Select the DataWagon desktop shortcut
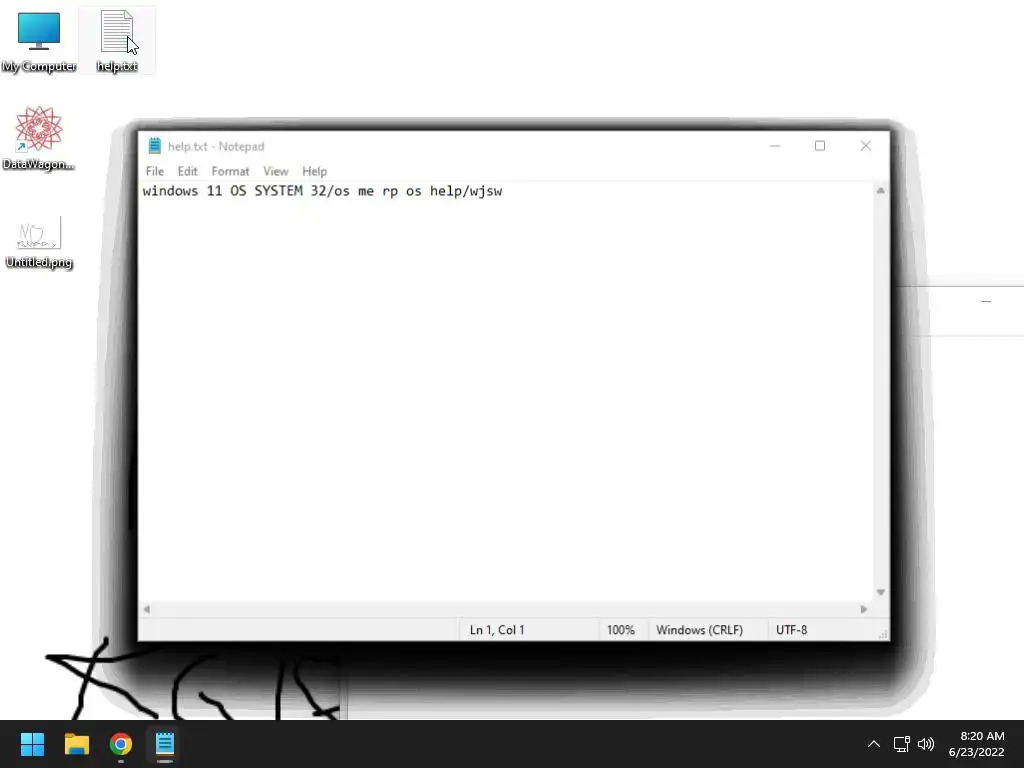1024x768 pixels. click(x=39, y=138)
